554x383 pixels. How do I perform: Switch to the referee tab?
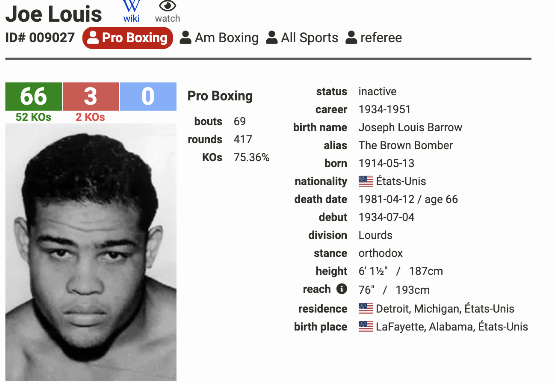tap(373, 38)
